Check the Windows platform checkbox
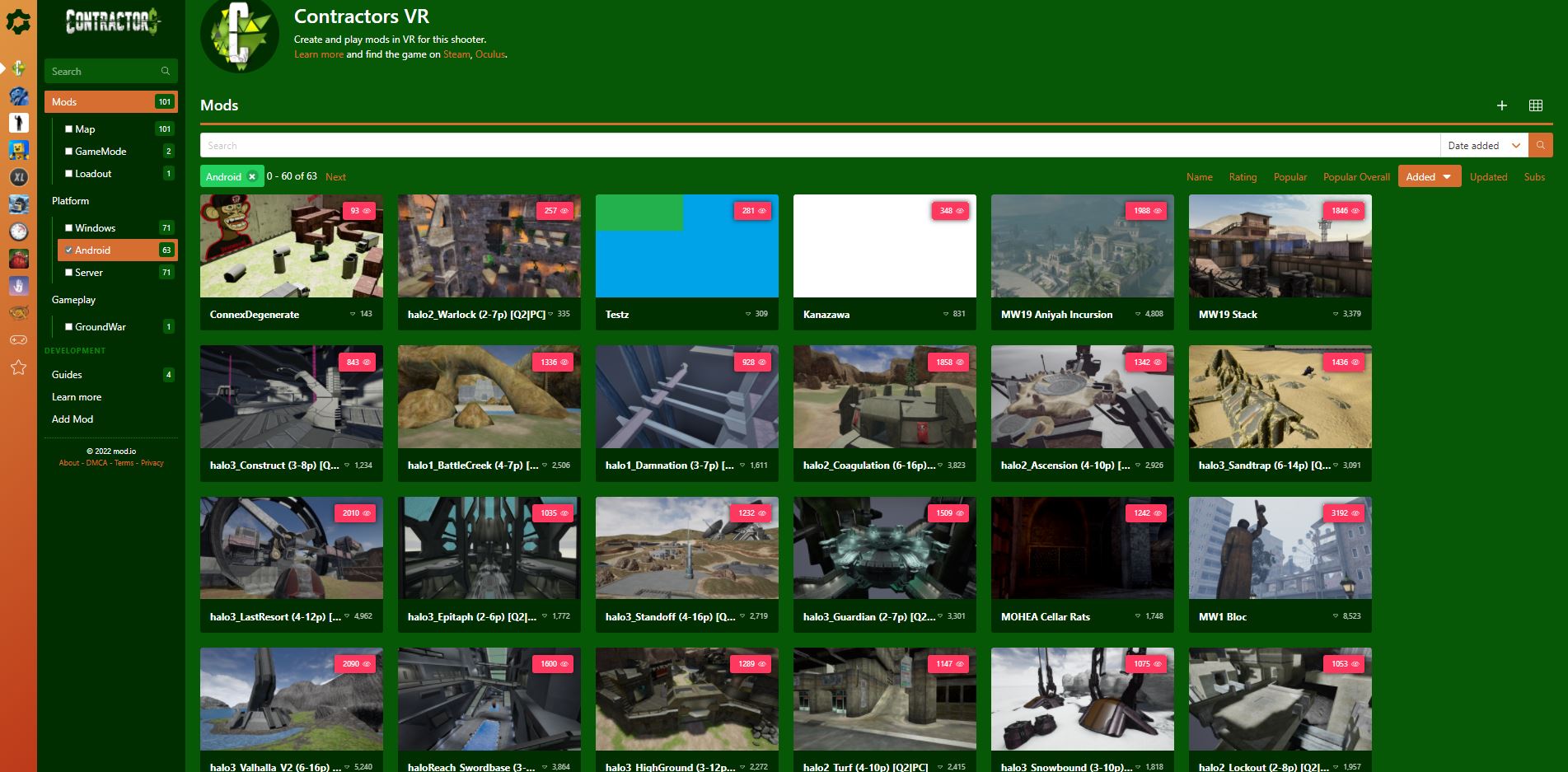 point(69,228)
